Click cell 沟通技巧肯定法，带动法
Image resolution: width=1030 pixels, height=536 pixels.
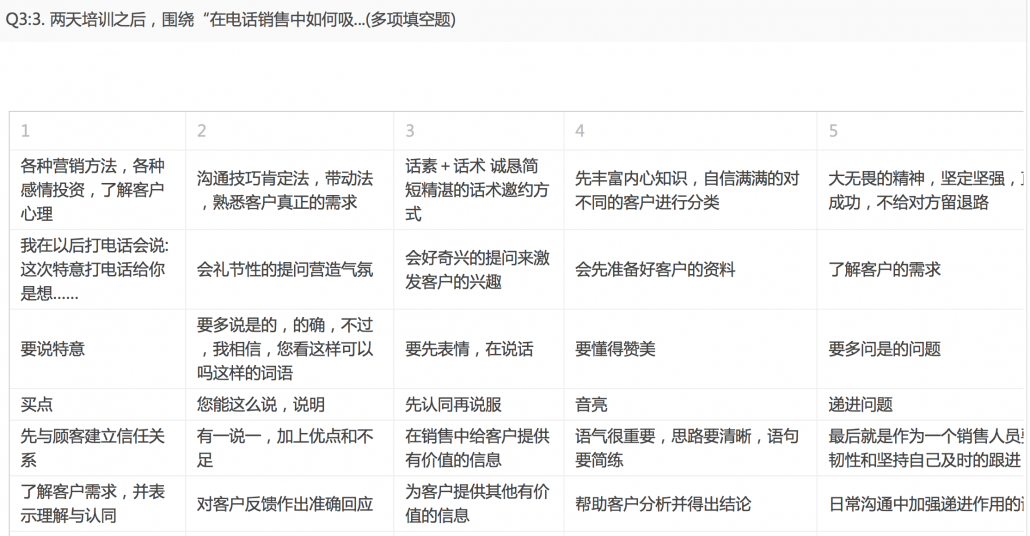pos(289,190)
